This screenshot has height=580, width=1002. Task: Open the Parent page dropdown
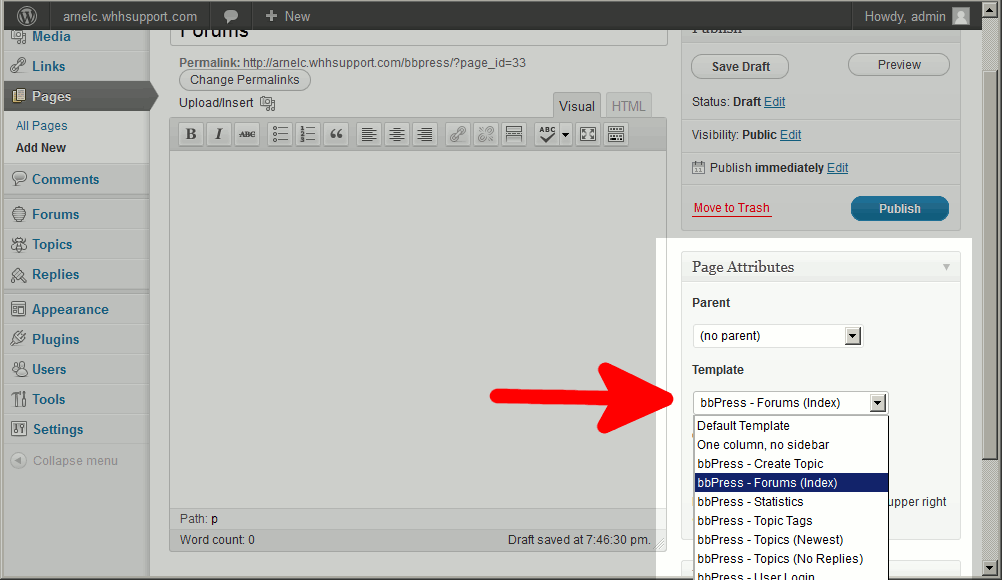click(777, 336)
